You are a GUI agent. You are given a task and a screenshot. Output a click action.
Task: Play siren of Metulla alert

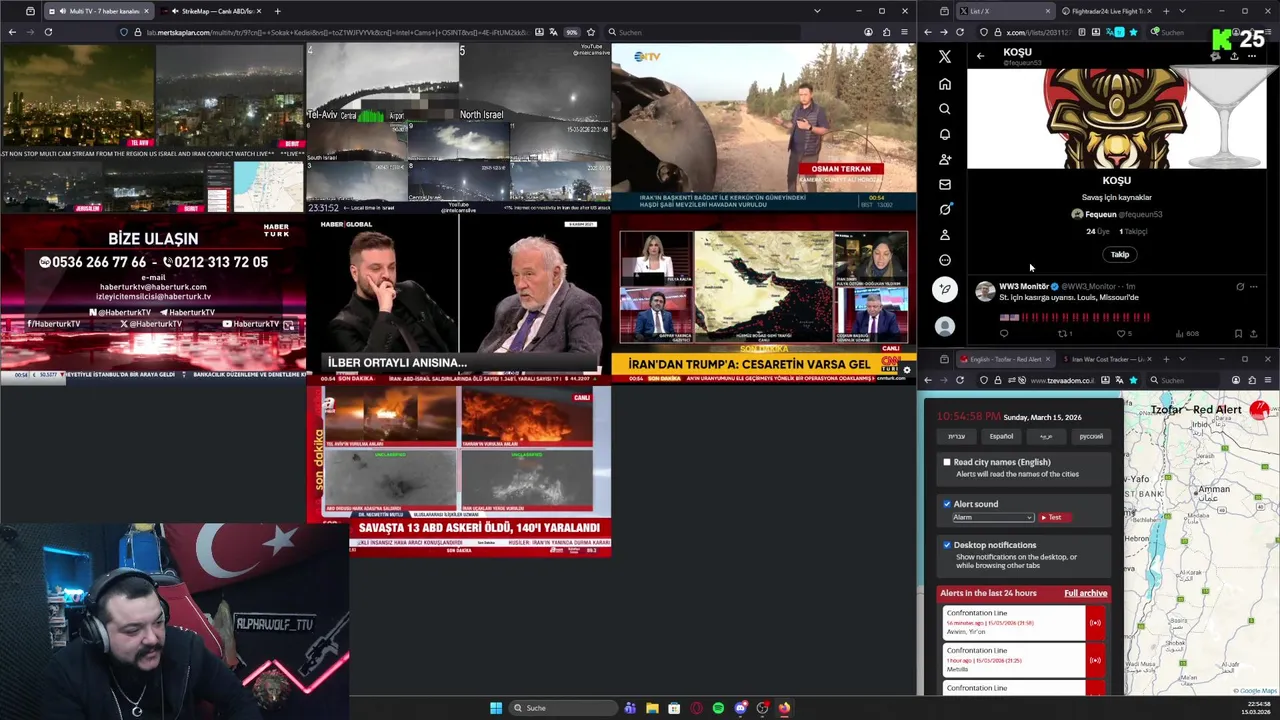point(1095,660)
